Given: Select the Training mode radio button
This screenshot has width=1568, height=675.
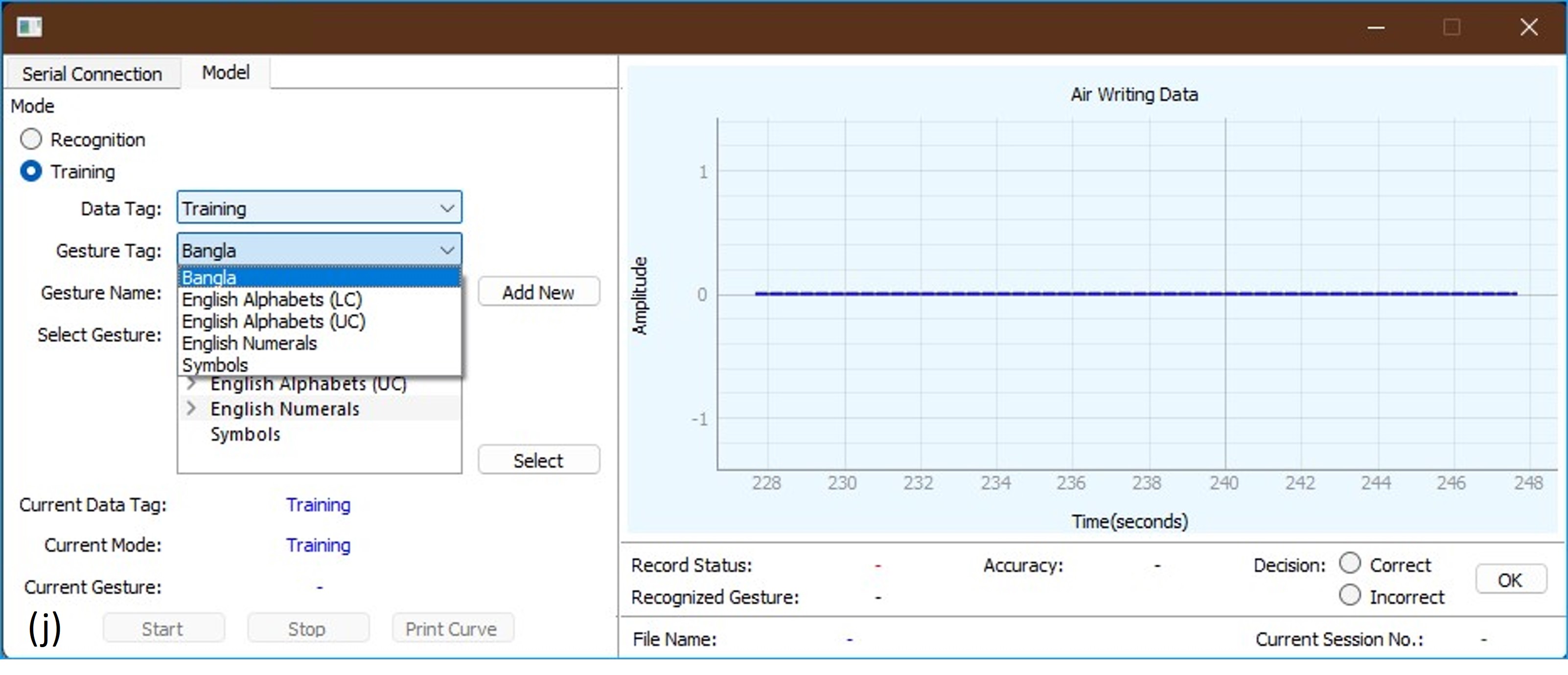Looking at the screenshot, I should [31, 172].
